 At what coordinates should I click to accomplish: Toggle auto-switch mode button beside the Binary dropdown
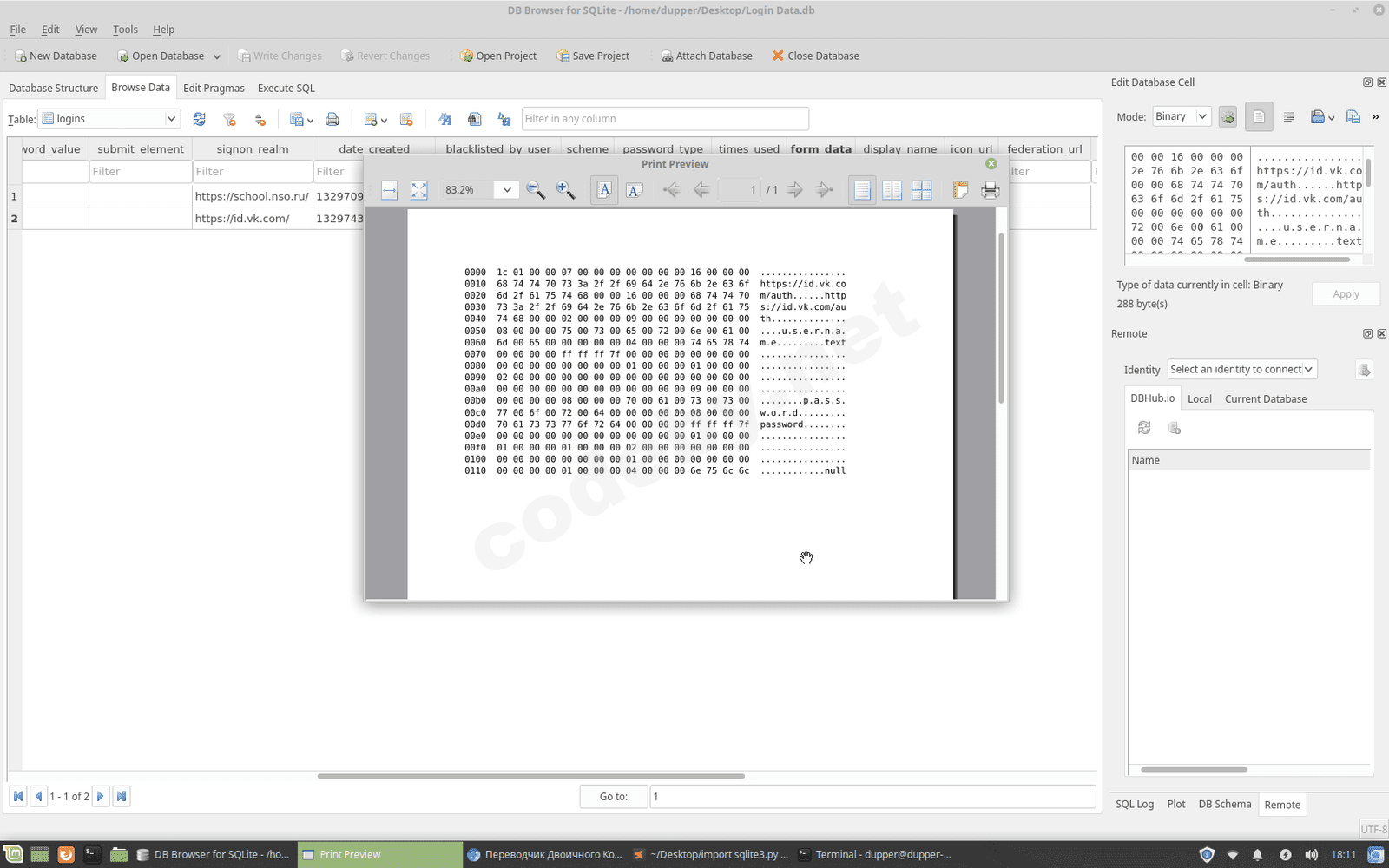1228,116
